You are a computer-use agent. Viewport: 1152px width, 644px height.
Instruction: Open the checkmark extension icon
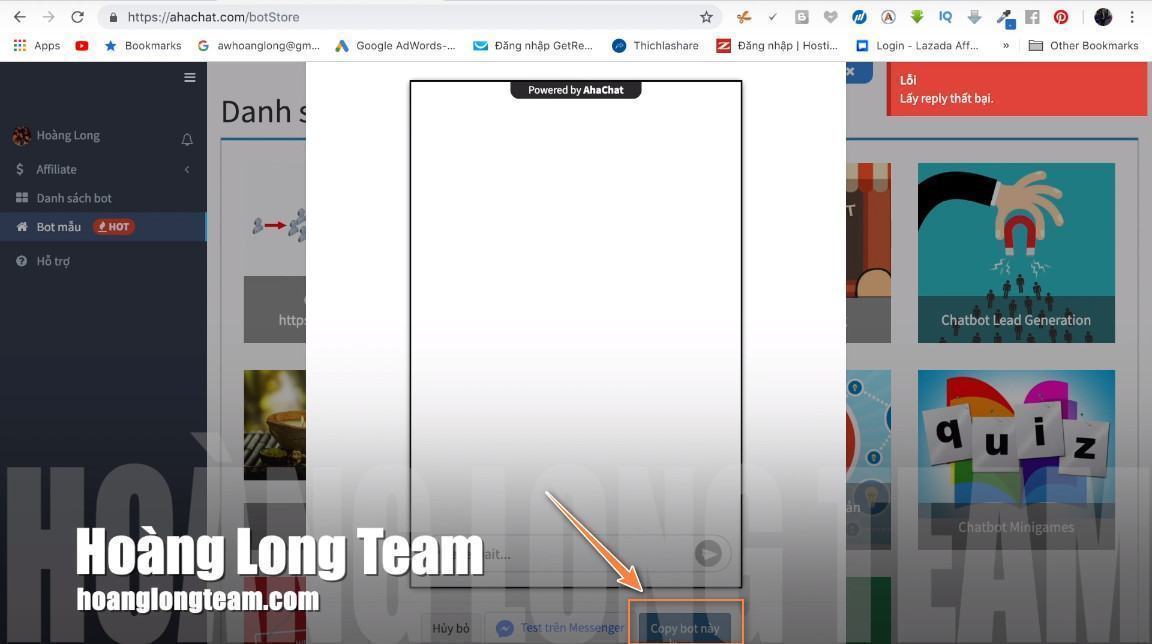[x=772, y=17]
